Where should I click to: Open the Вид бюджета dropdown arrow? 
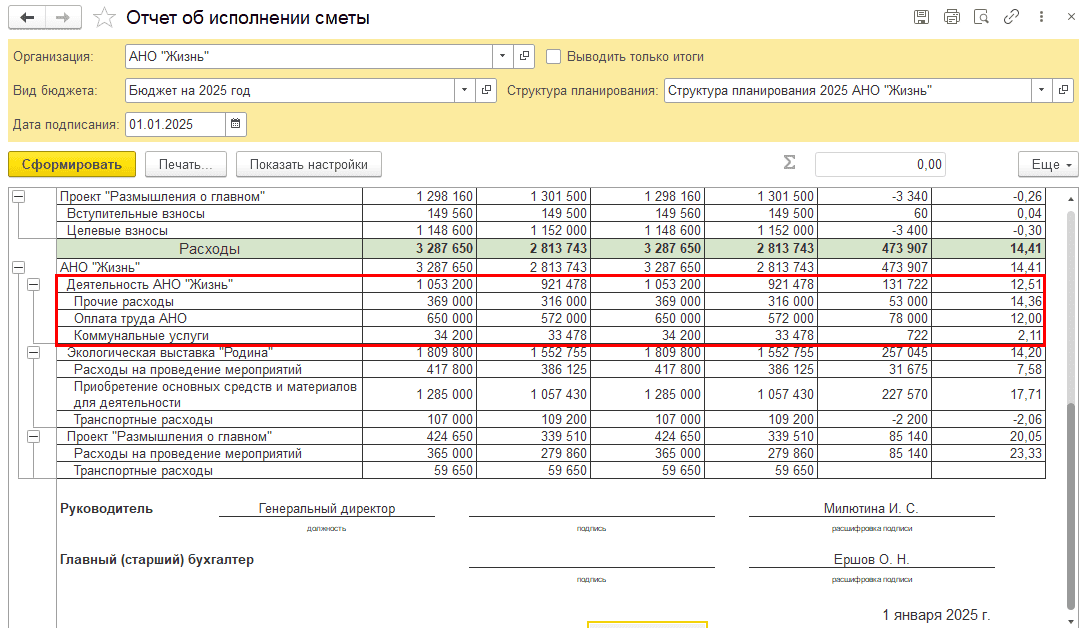(464, 90)
